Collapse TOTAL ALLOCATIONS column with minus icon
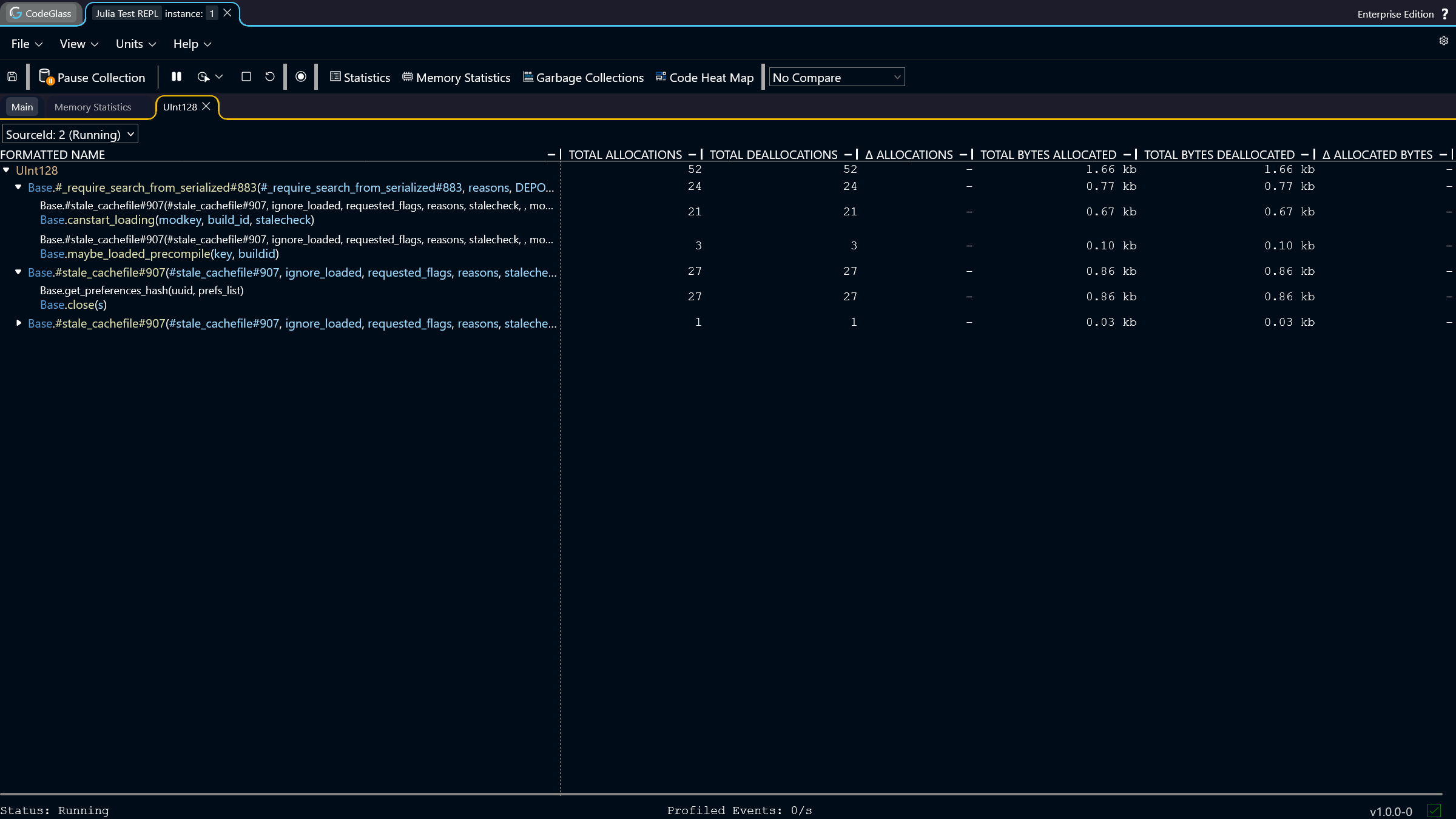 click(x=692, y=155)
